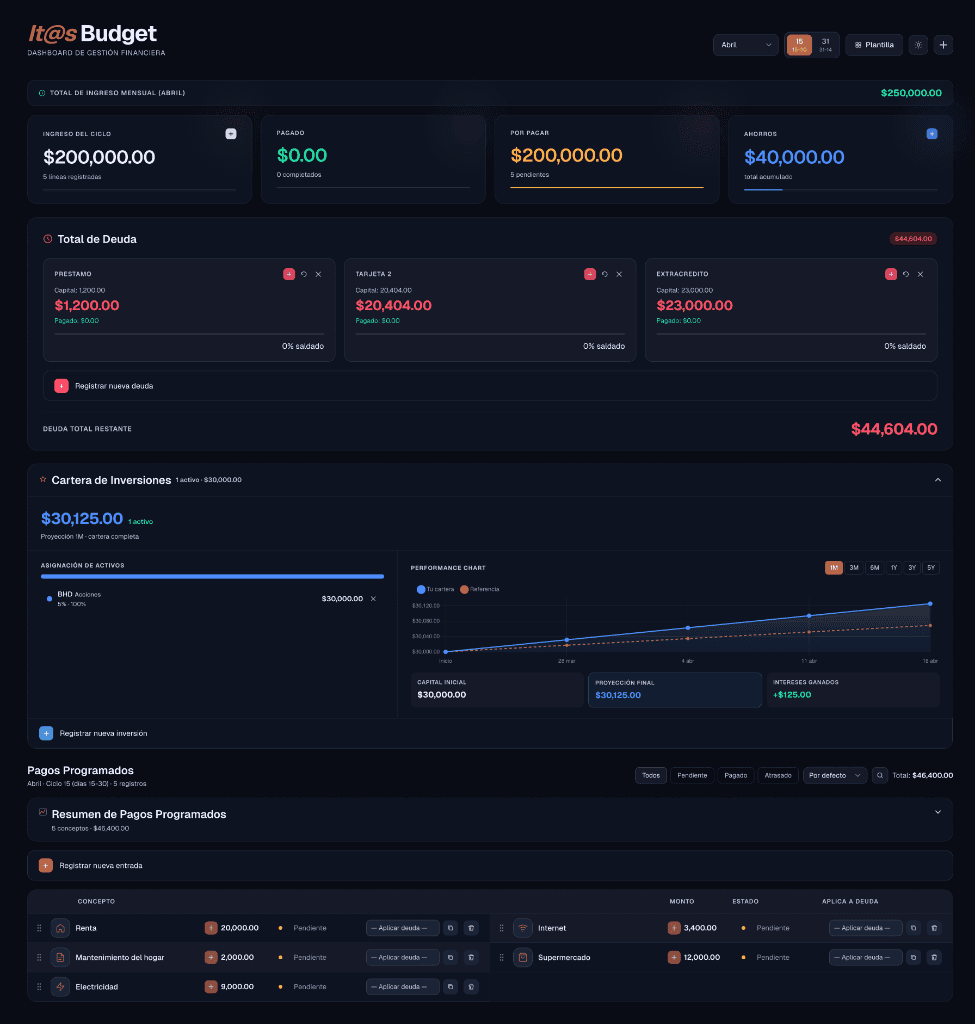
Task: Open the Por defecto sorting dropdown
Action: tap(834, 775)
